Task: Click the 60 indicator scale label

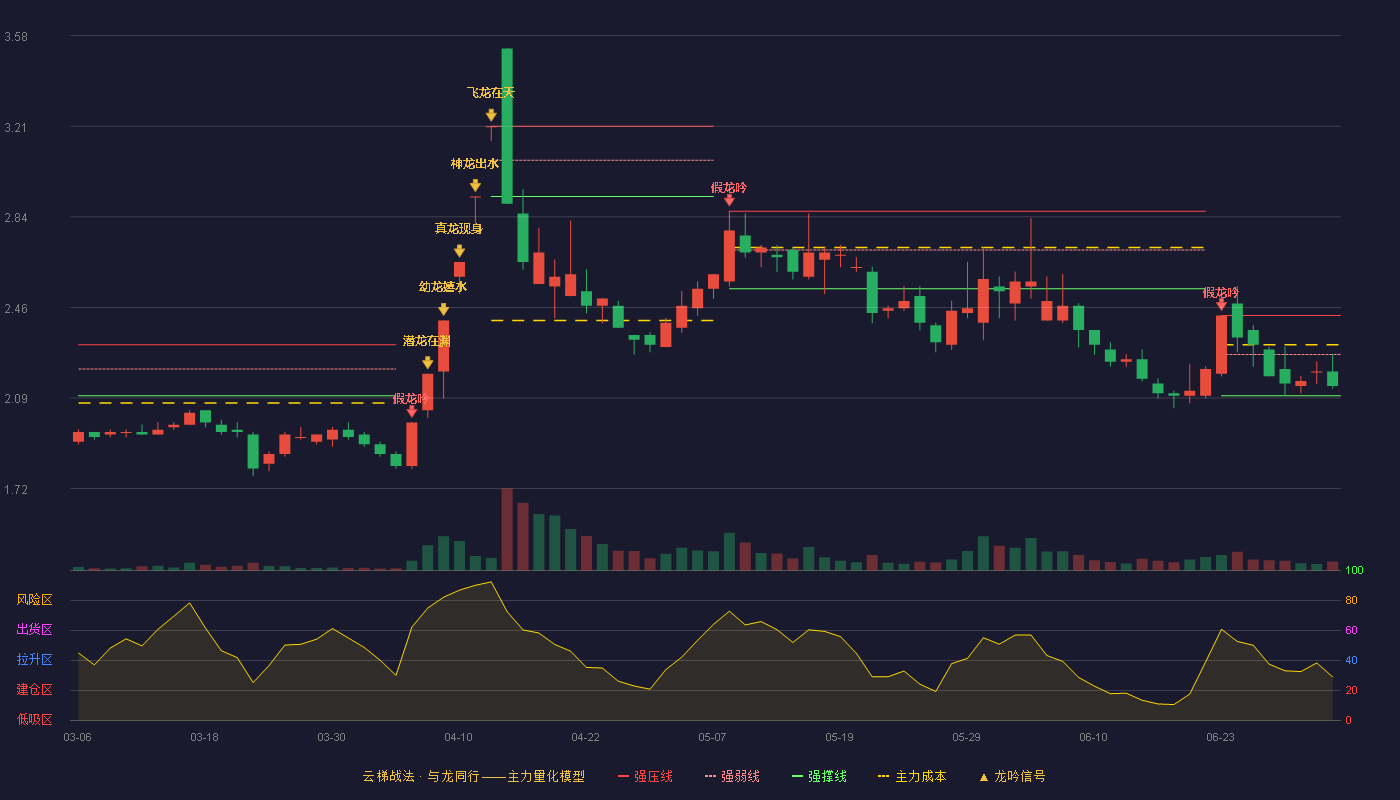Action: pyautogui.click(x=1351, y=630)
